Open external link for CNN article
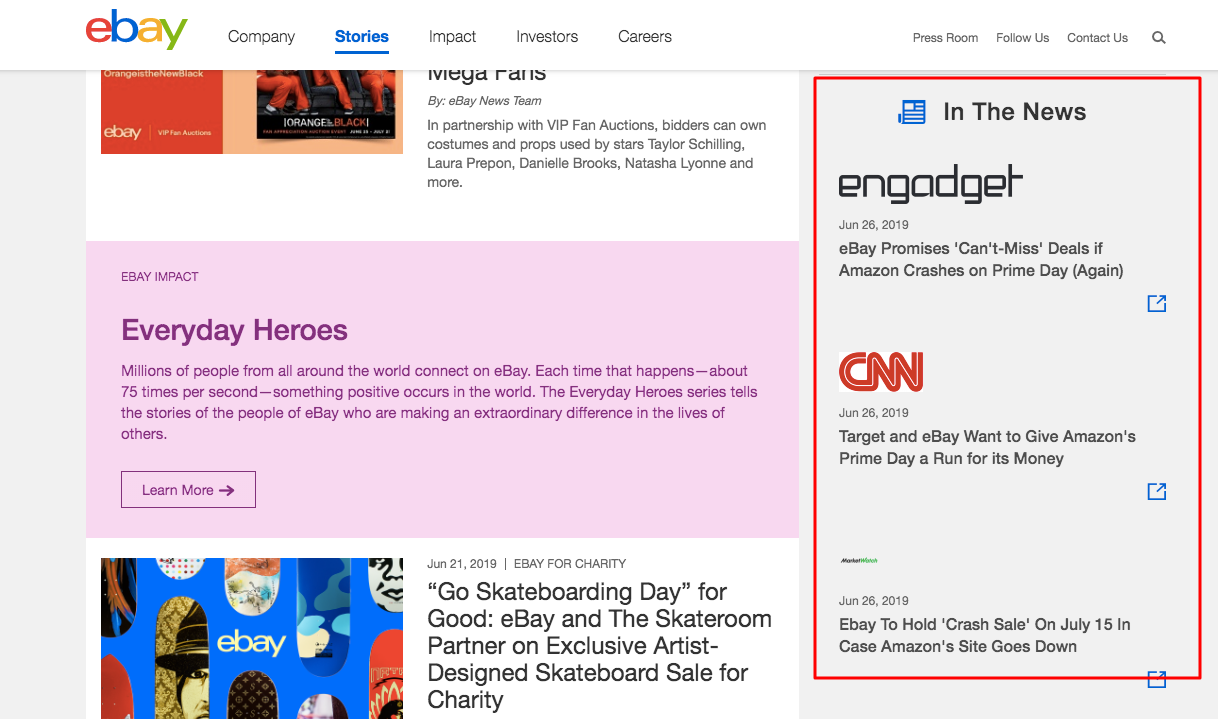 pyautogui.click(x=1157, y=491)
